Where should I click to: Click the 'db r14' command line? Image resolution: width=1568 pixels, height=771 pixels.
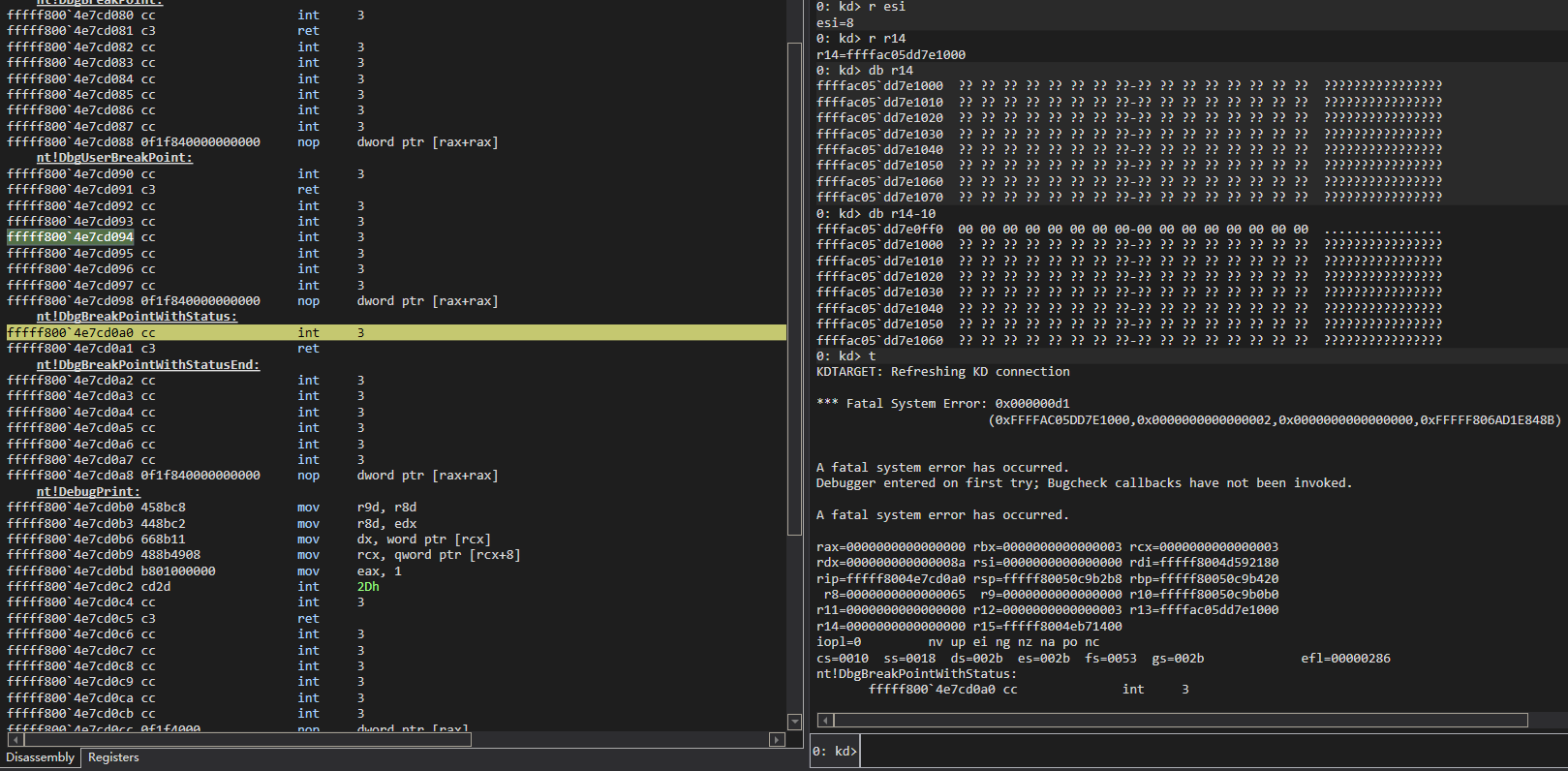click(865, 71)
